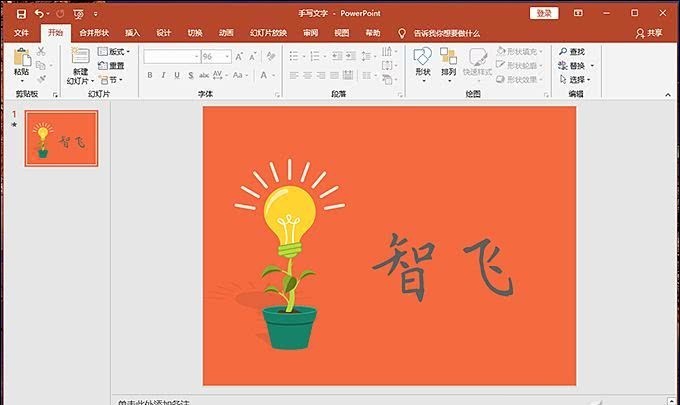Open Change Case Aa dropdown
This screenshot has width=680, height=405.
(x=240, y=75)
